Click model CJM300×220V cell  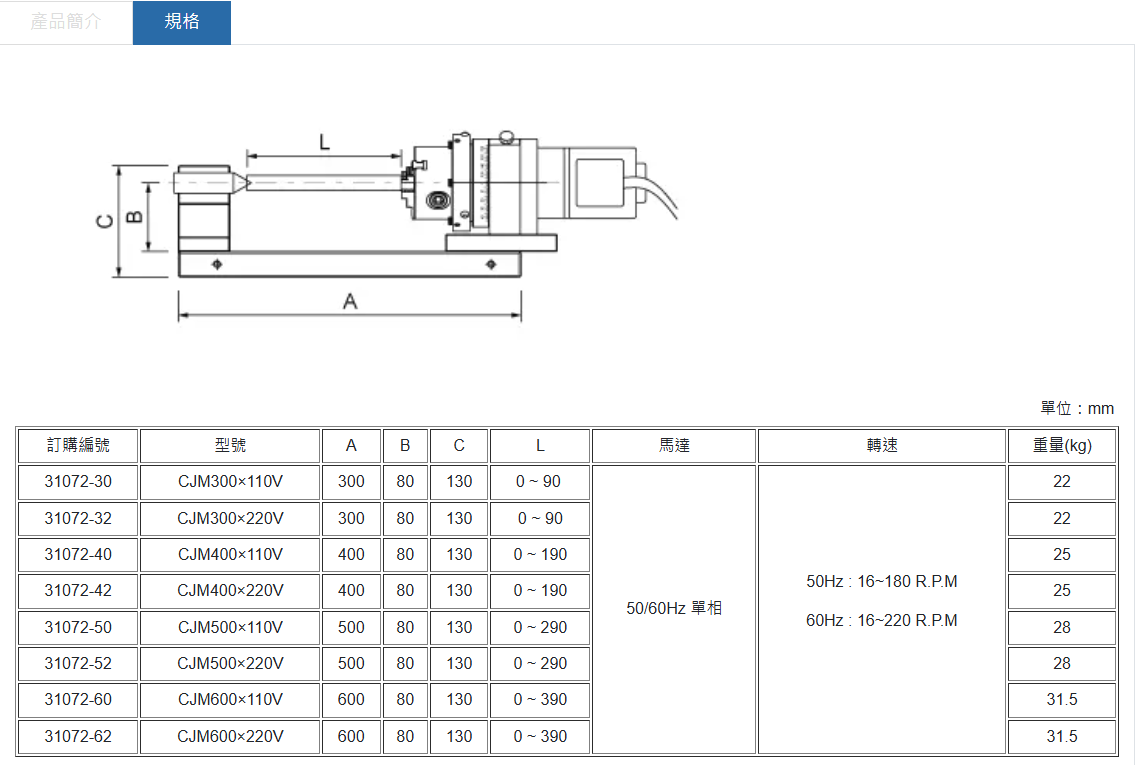pyautogui.click(x=230, y=518)
